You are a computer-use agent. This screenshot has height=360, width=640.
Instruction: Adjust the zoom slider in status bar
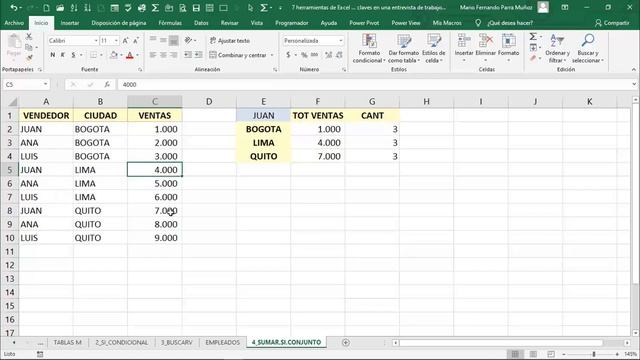pyautogui.click(x=594, y=354)
